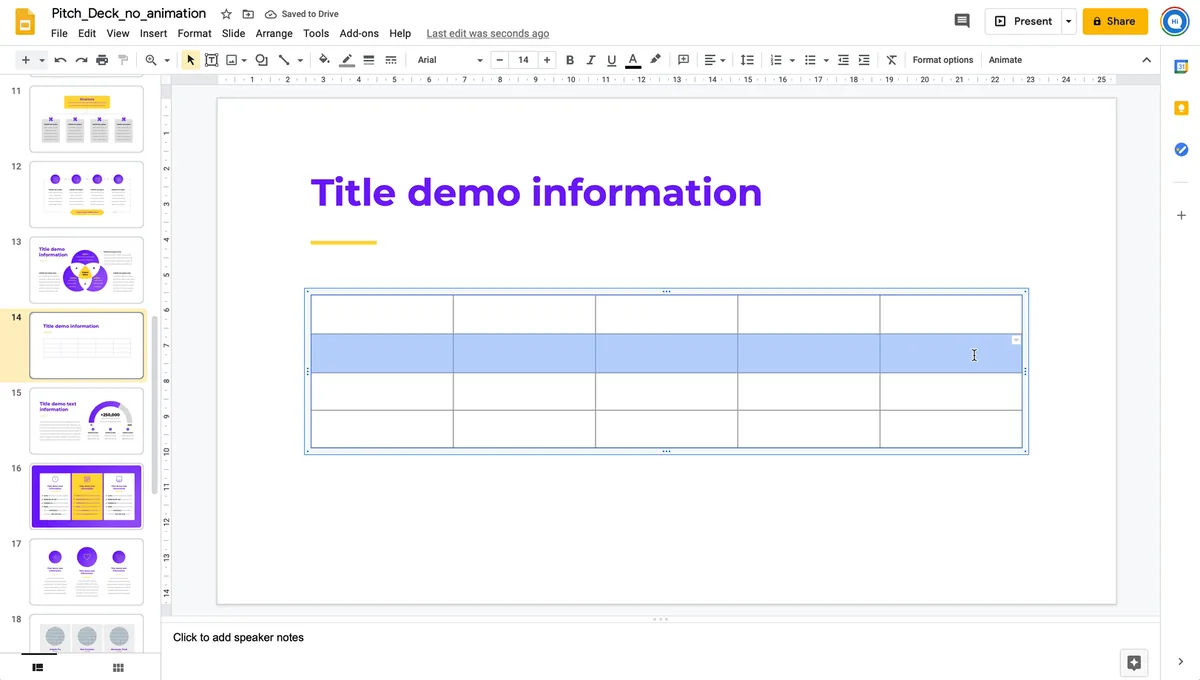Click the Format options button
1200x680 pixels.
click(942, 60)
